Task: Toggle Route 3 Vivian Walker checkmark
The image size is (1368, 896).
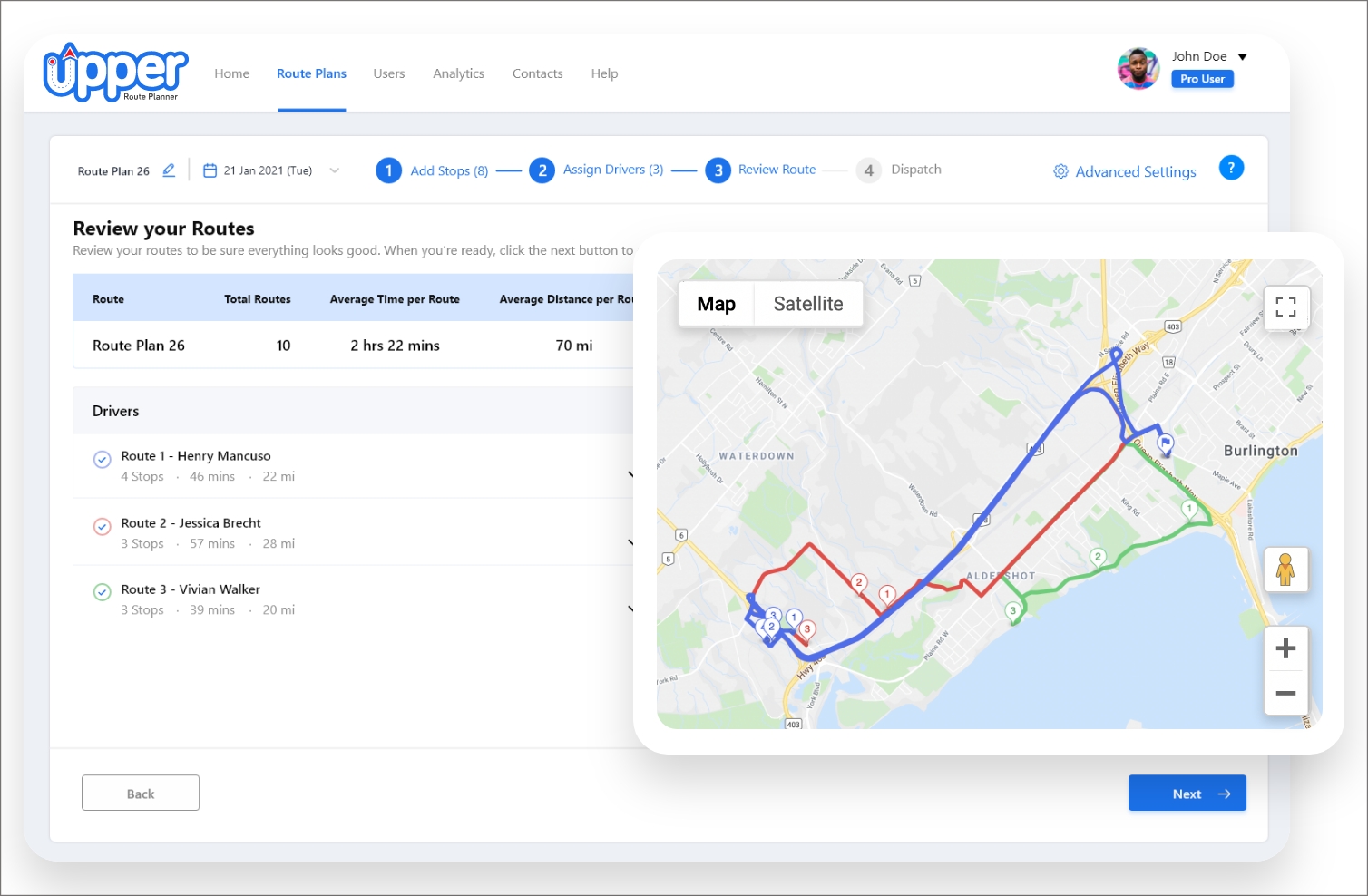Action: (x=103, y=592)
